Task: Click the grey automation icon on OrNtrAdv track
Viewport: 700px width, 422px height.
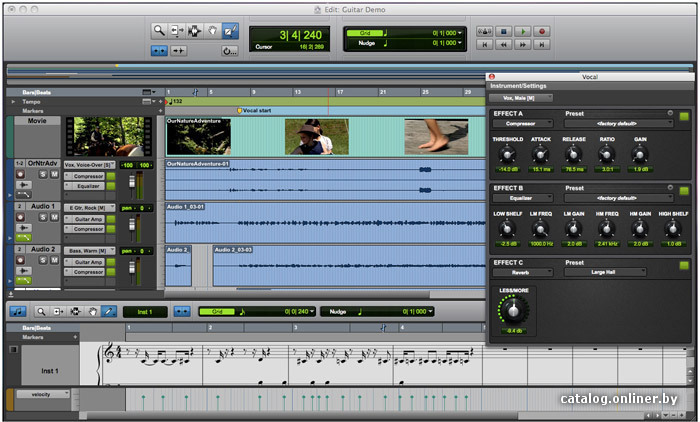Action: click(23, 194)
